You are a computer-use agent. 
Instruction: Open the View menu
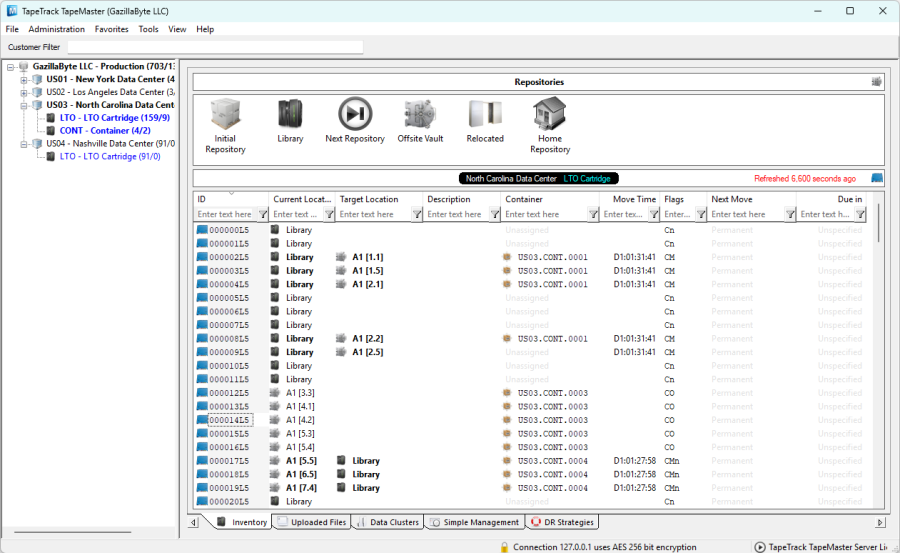pyautogui.click(x=177, y=29)
